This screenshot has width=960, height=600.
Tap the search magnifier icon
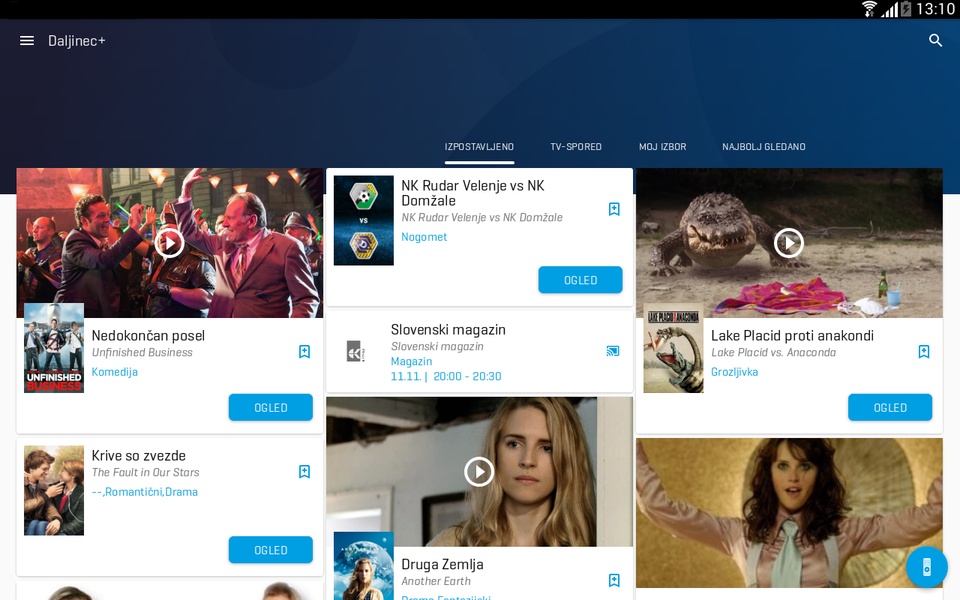(935, 40)
